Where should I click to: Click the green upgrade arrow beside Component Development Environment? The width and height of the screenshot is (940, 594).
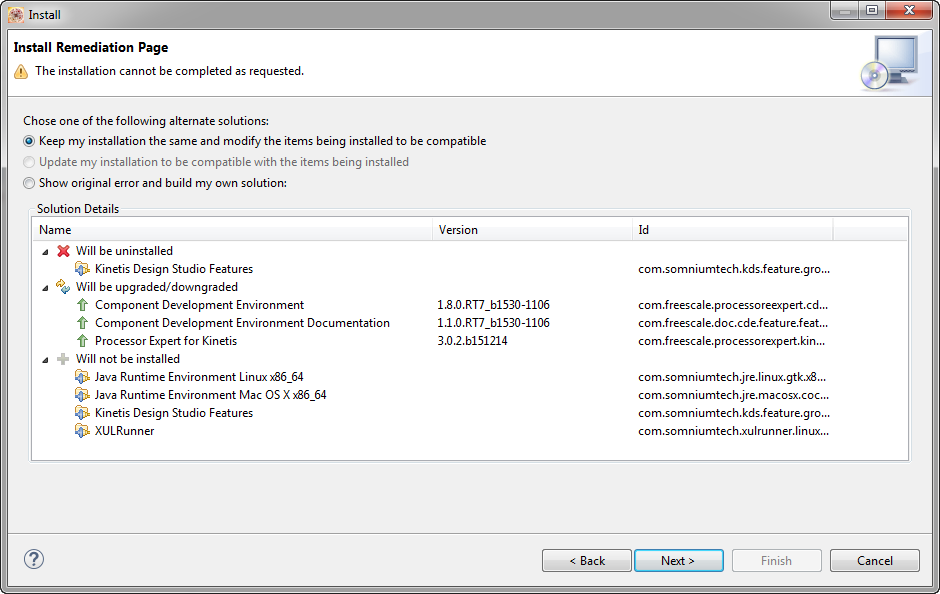tap(82, 305)
